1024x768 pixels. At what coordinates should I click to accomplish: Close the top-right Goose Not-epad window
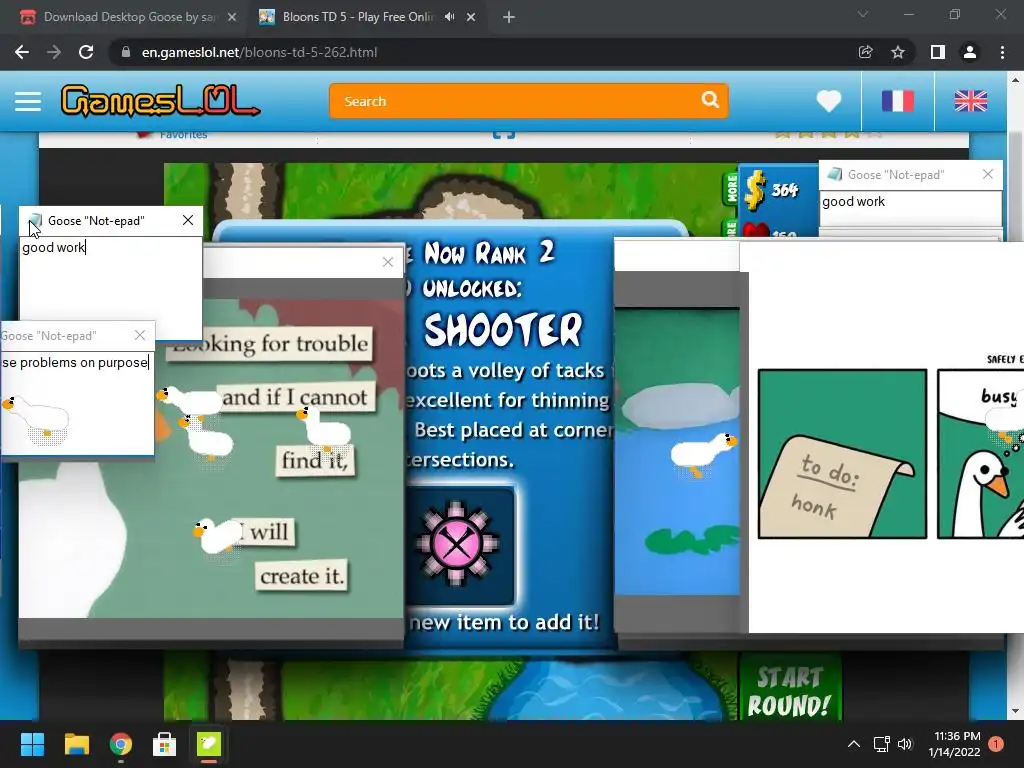click(987, 174)
